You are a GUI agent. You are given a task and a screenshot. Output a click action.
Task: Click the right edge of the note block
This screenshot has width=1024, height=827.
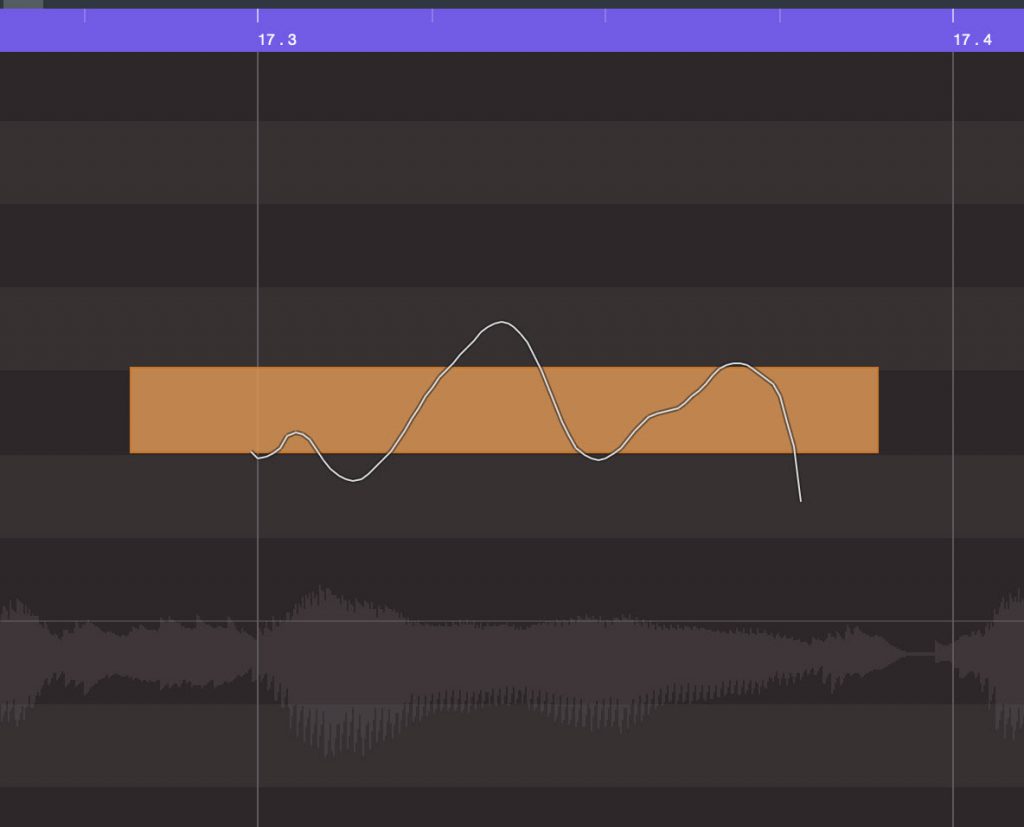877,410
